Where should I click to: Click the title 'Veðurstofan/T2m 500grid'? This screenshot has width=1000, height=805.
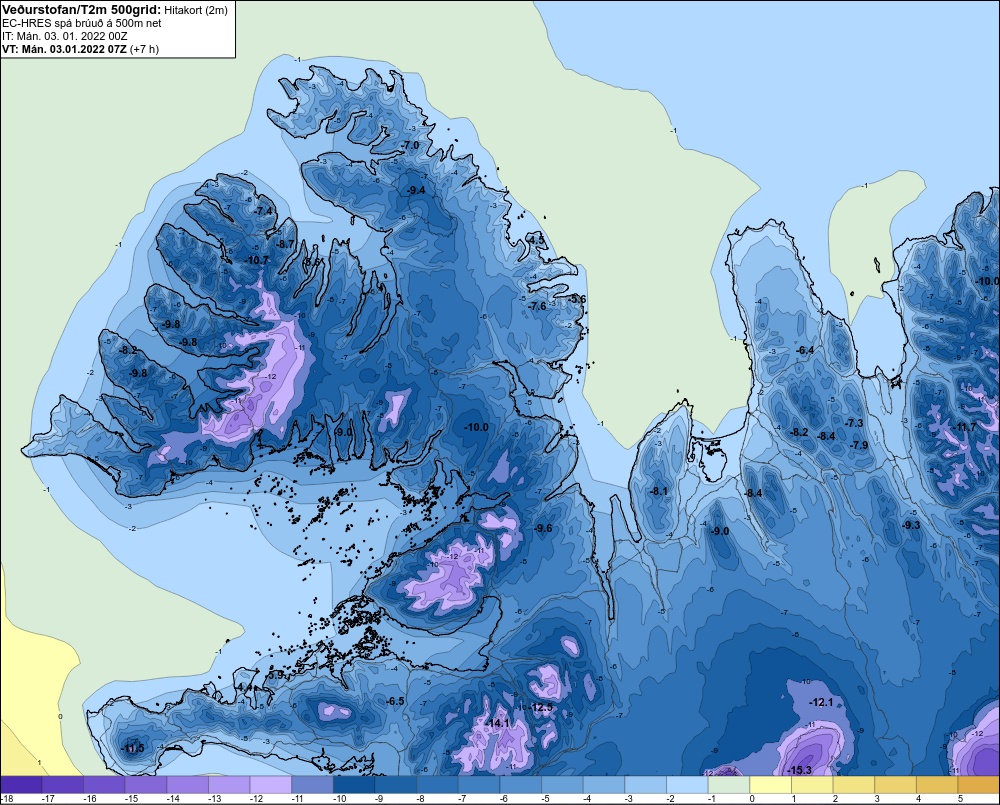[x=81, y=10]
